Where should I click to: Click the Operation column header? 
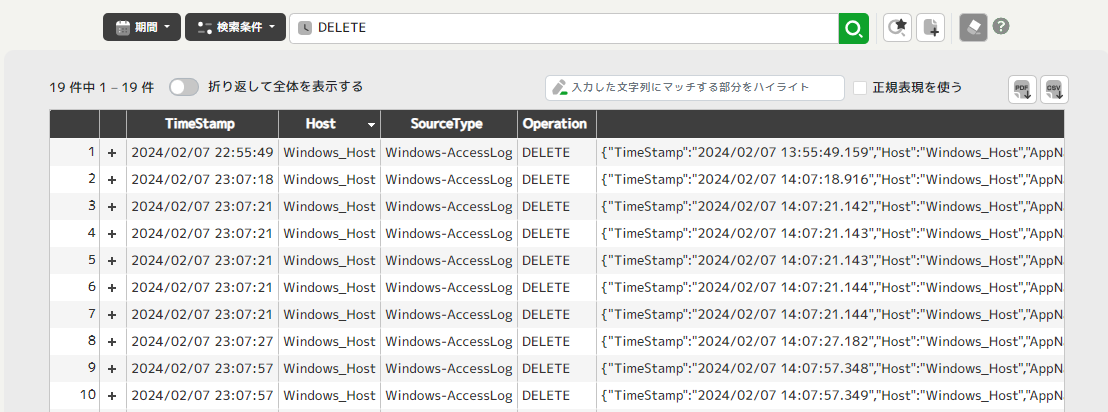point(557,124)
